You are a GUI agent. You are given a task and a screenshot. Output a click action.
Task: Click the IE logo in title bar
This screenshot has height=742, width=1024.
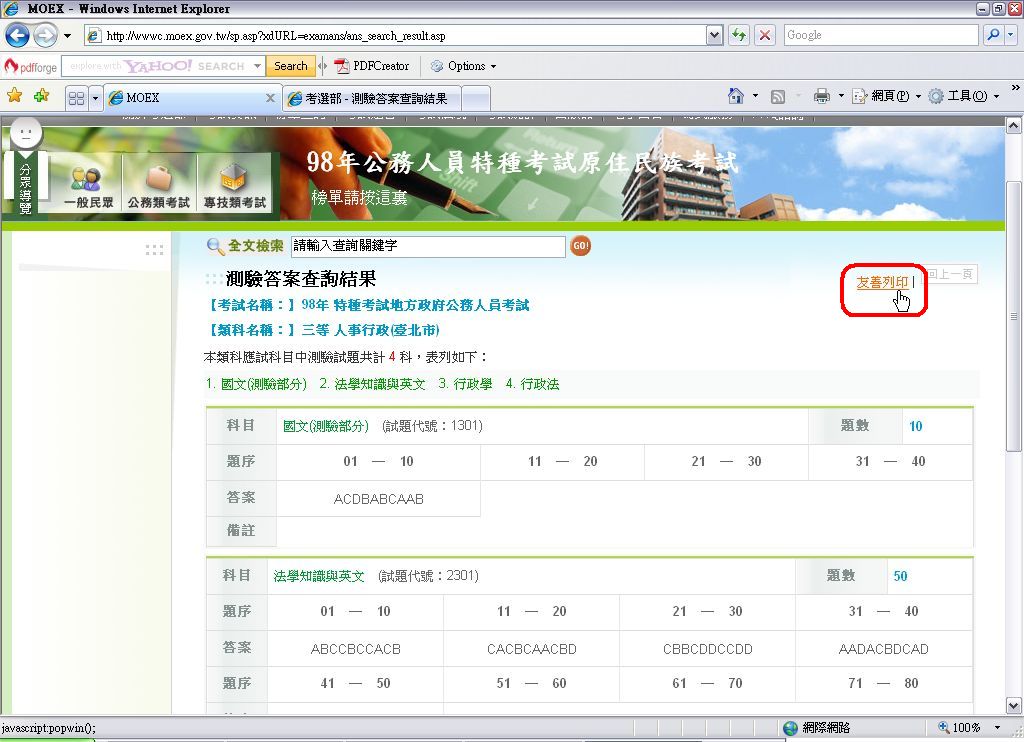tap(11, 8)
